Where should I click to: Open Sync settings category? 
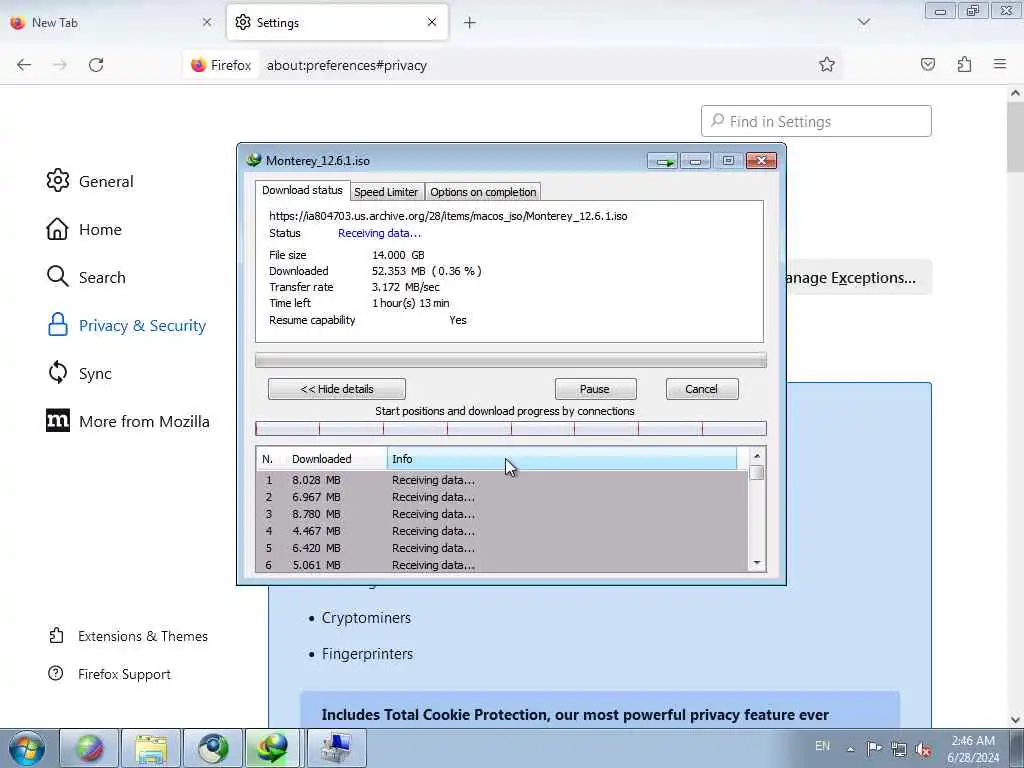point(80,373)
